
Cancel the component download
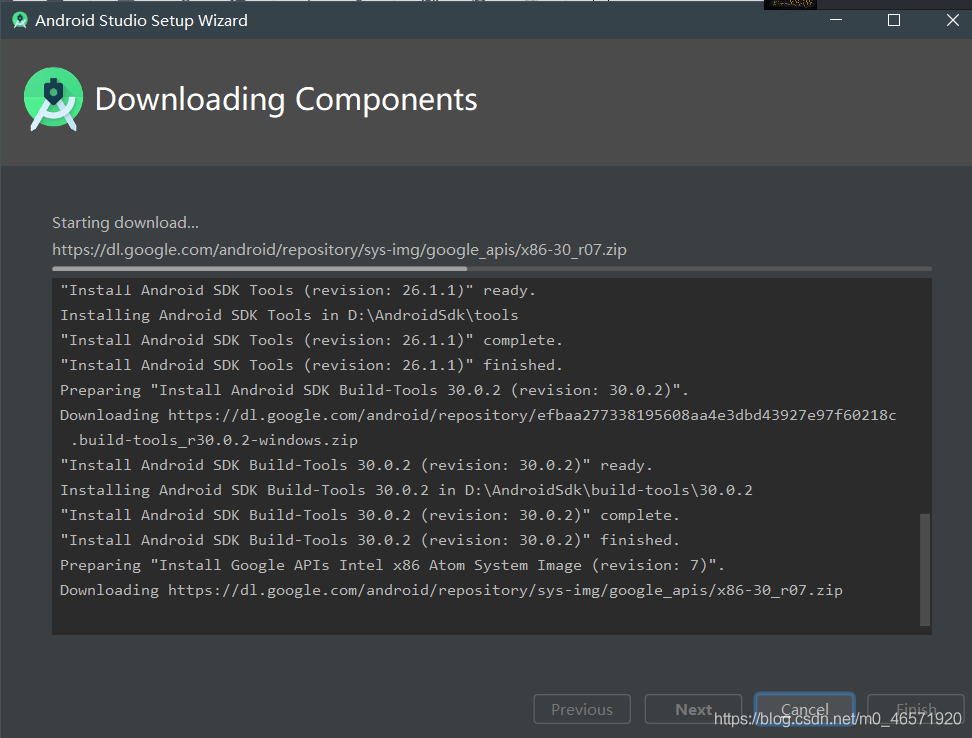coord(805,709)
